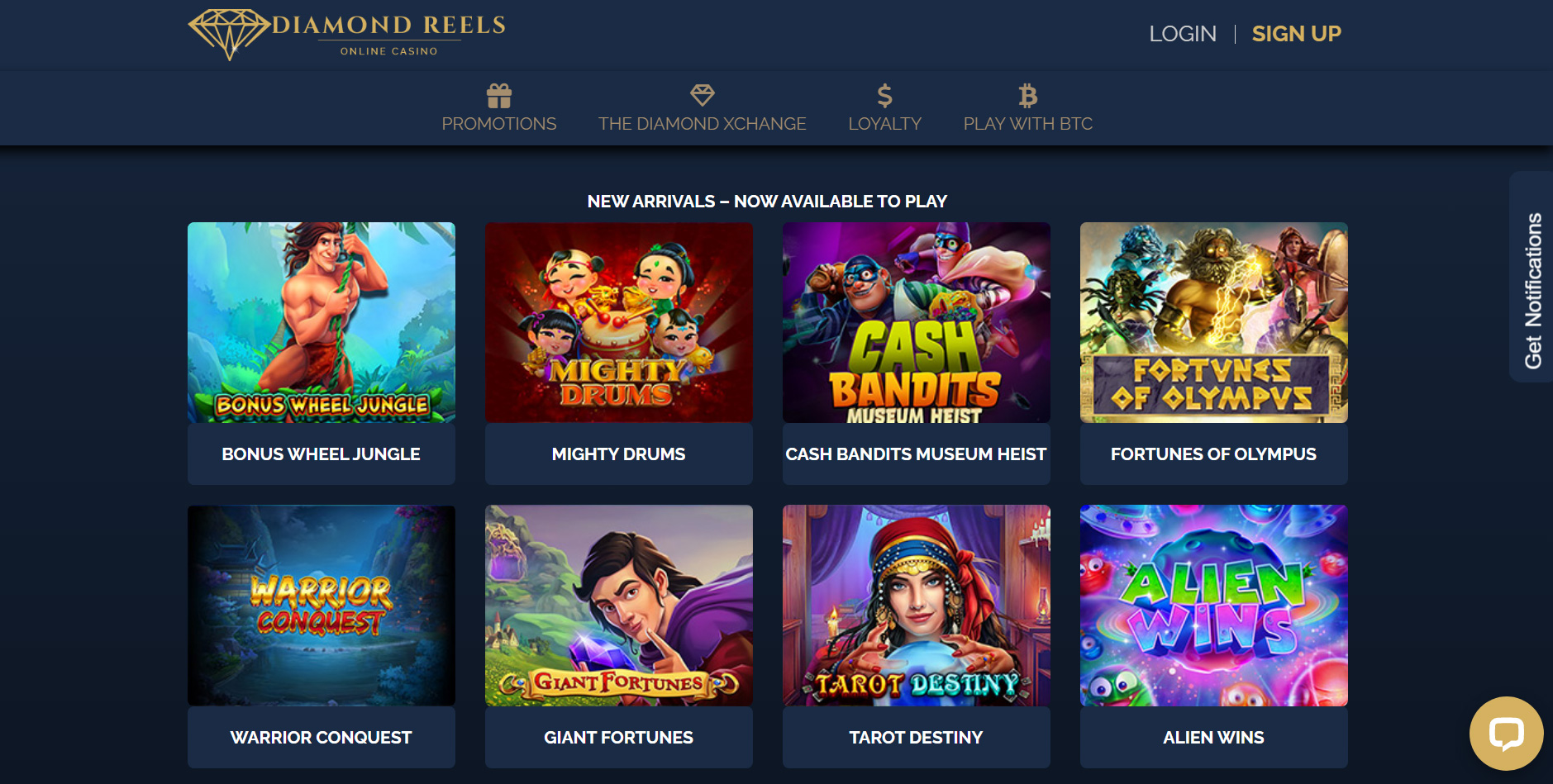The width and height of the screenshot is (1553, 784).
Task: Select the Cash Bandits Museum Heist thumbnail
Action: point(917,322)
